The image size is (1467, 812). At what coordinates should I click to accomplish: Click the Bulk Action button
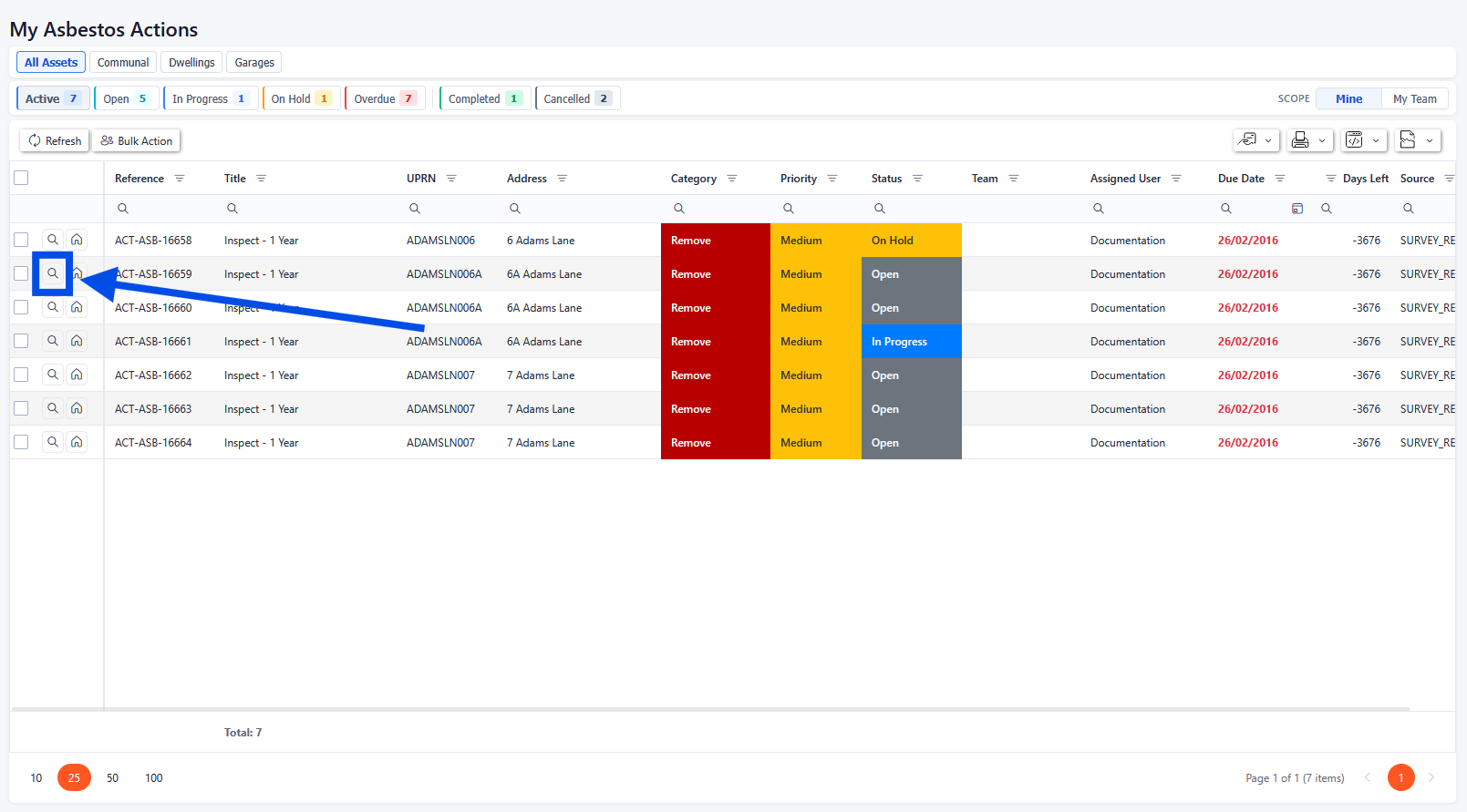click(136, 141)
